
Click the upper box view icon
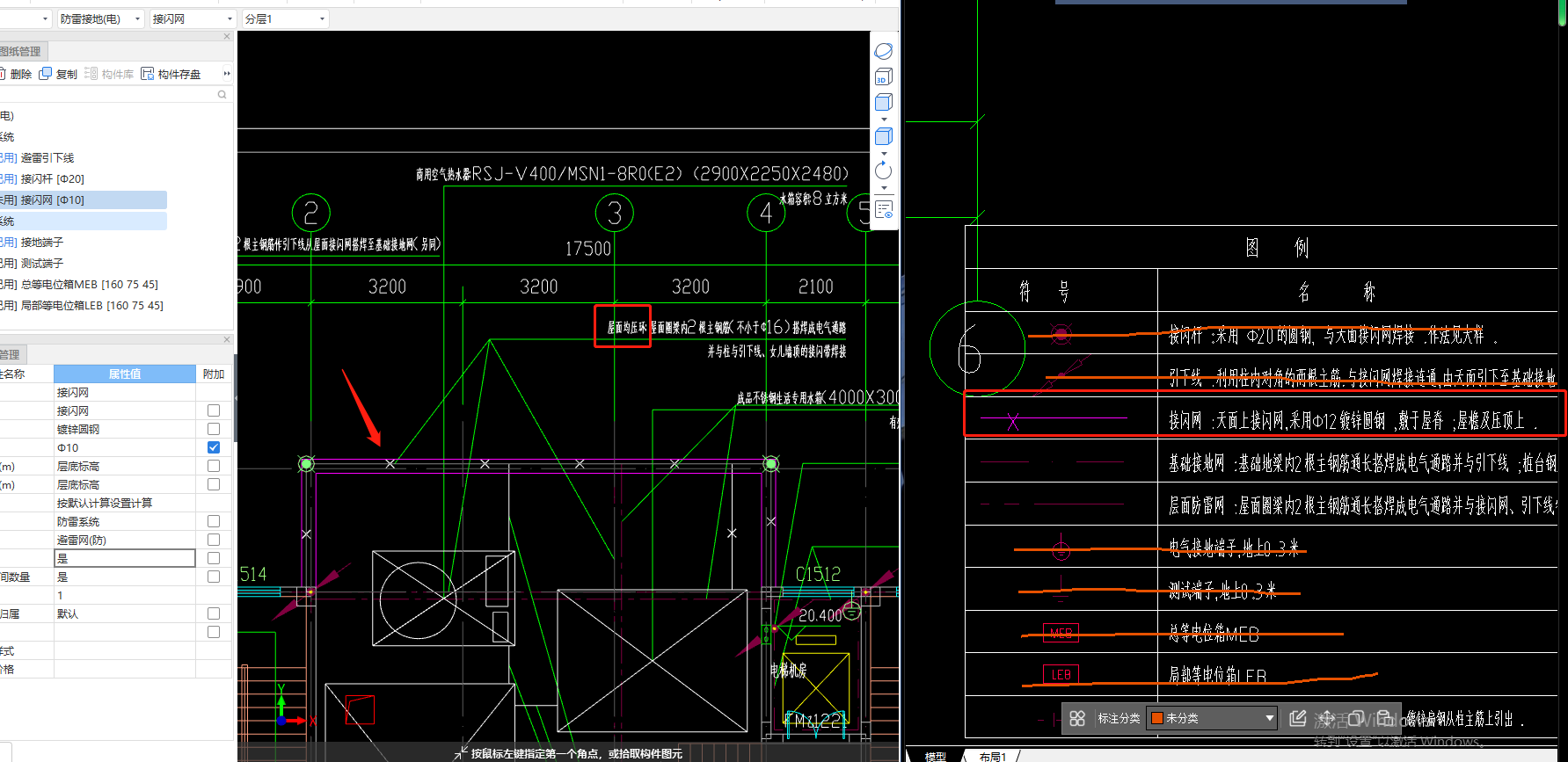click(x=884, y=102)
